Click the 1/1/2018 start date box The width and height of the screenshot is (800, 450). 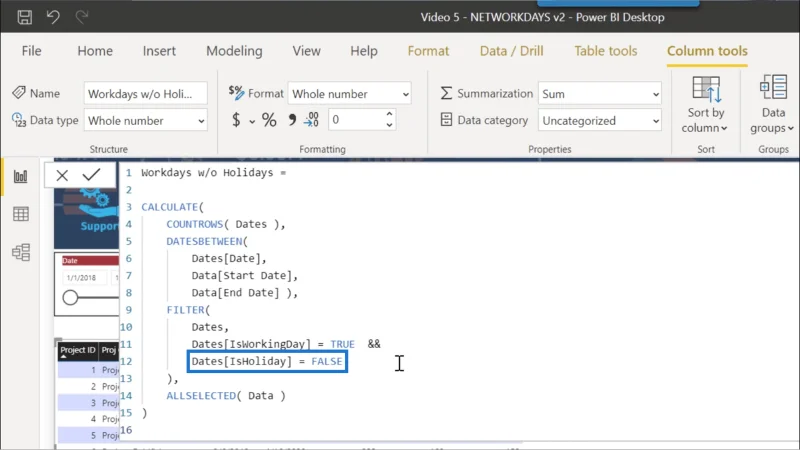click(84, 278)
